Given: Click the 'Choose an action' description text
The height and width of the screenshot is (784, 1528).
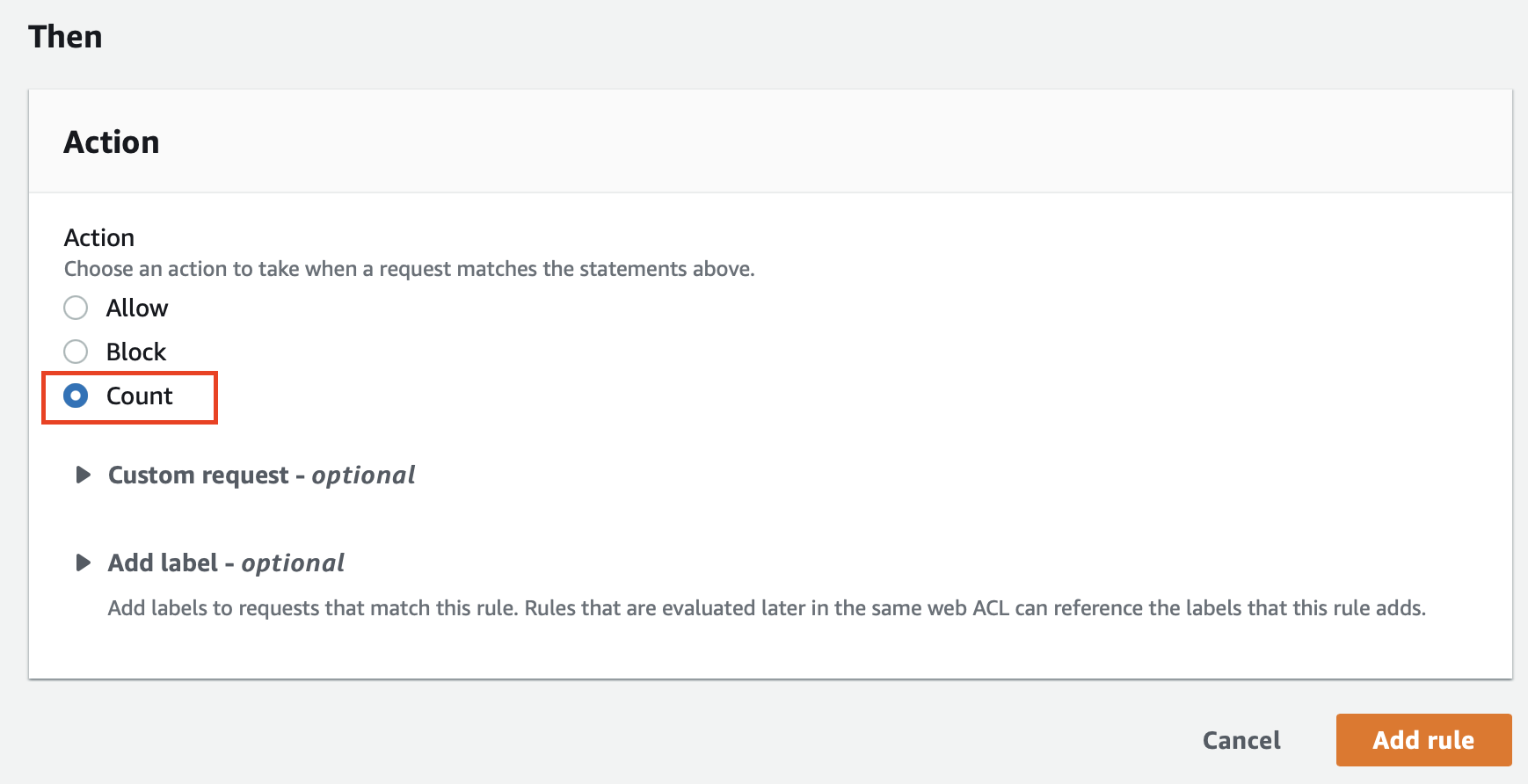Looking at the screenshot, I should 410,269.
